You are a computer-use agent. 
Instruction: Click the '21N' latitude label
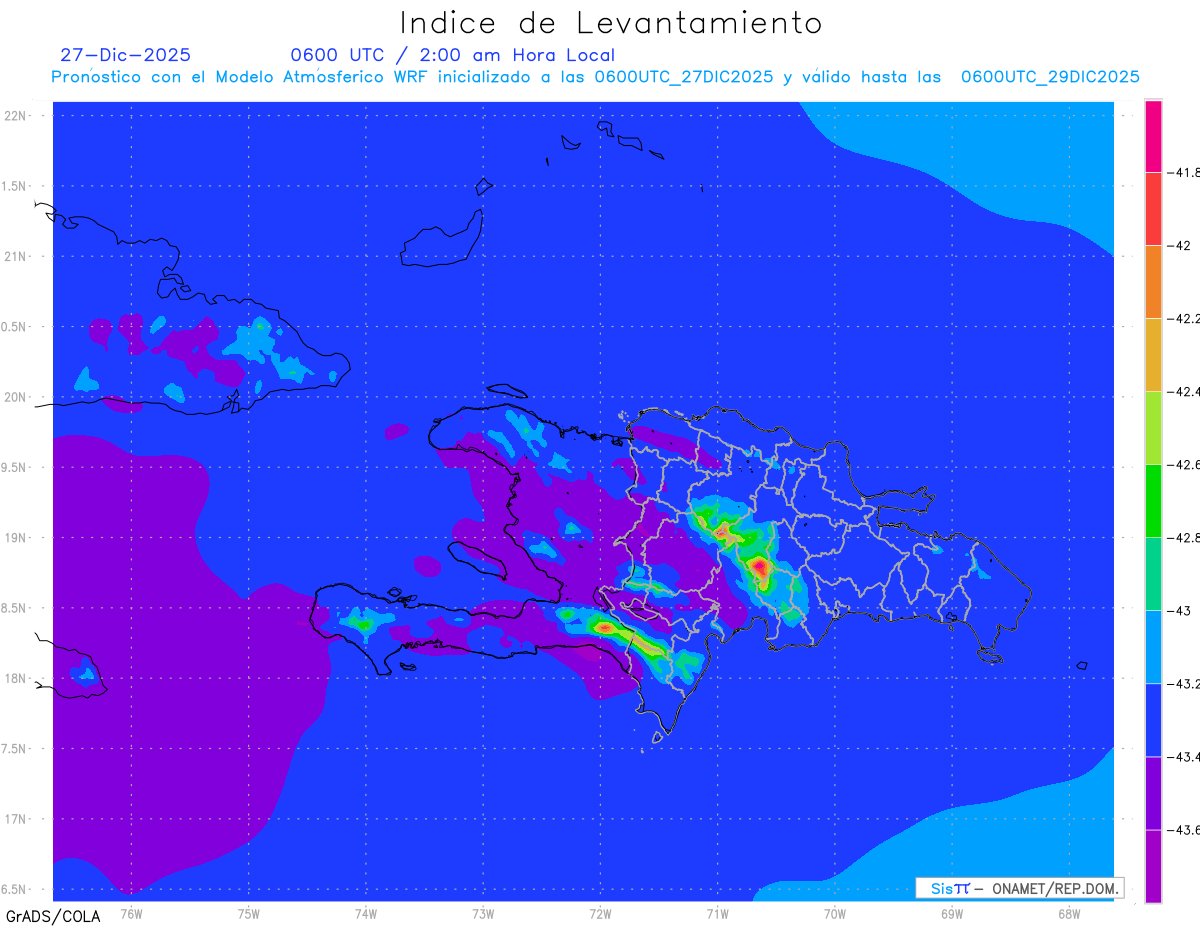(16, 257)
